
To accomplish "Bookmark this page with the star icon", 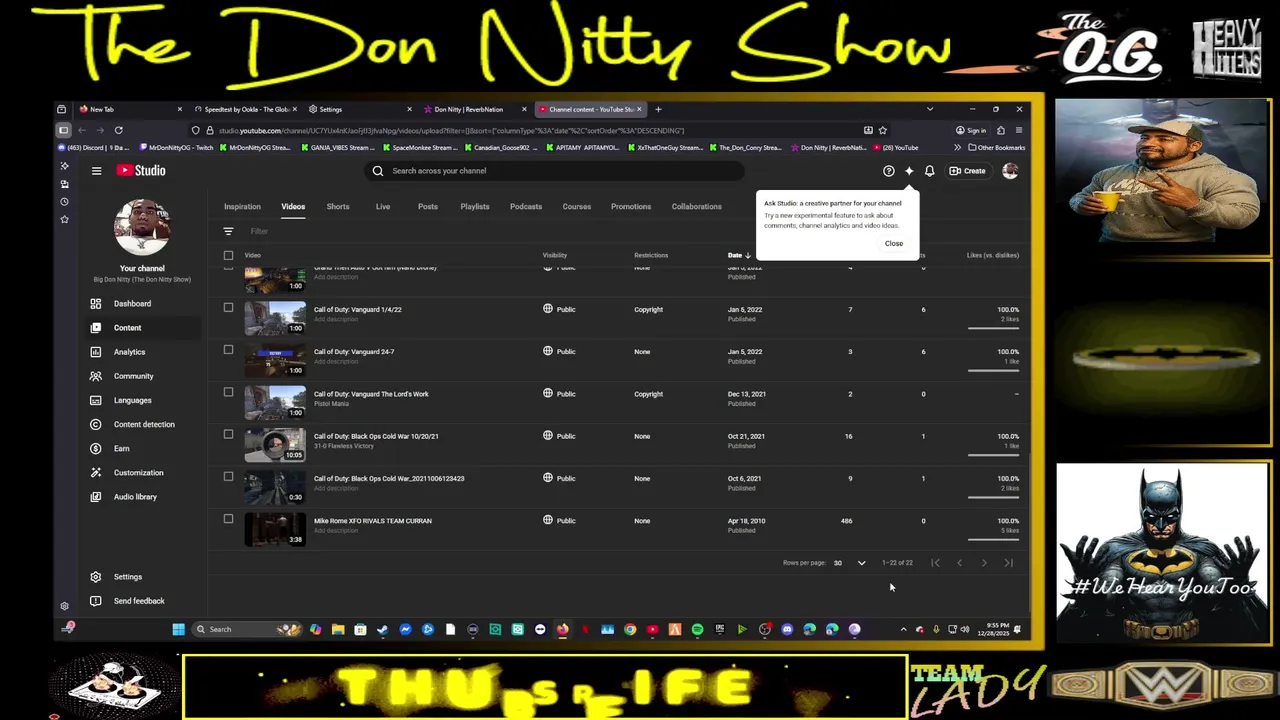I will click(882, 130).
